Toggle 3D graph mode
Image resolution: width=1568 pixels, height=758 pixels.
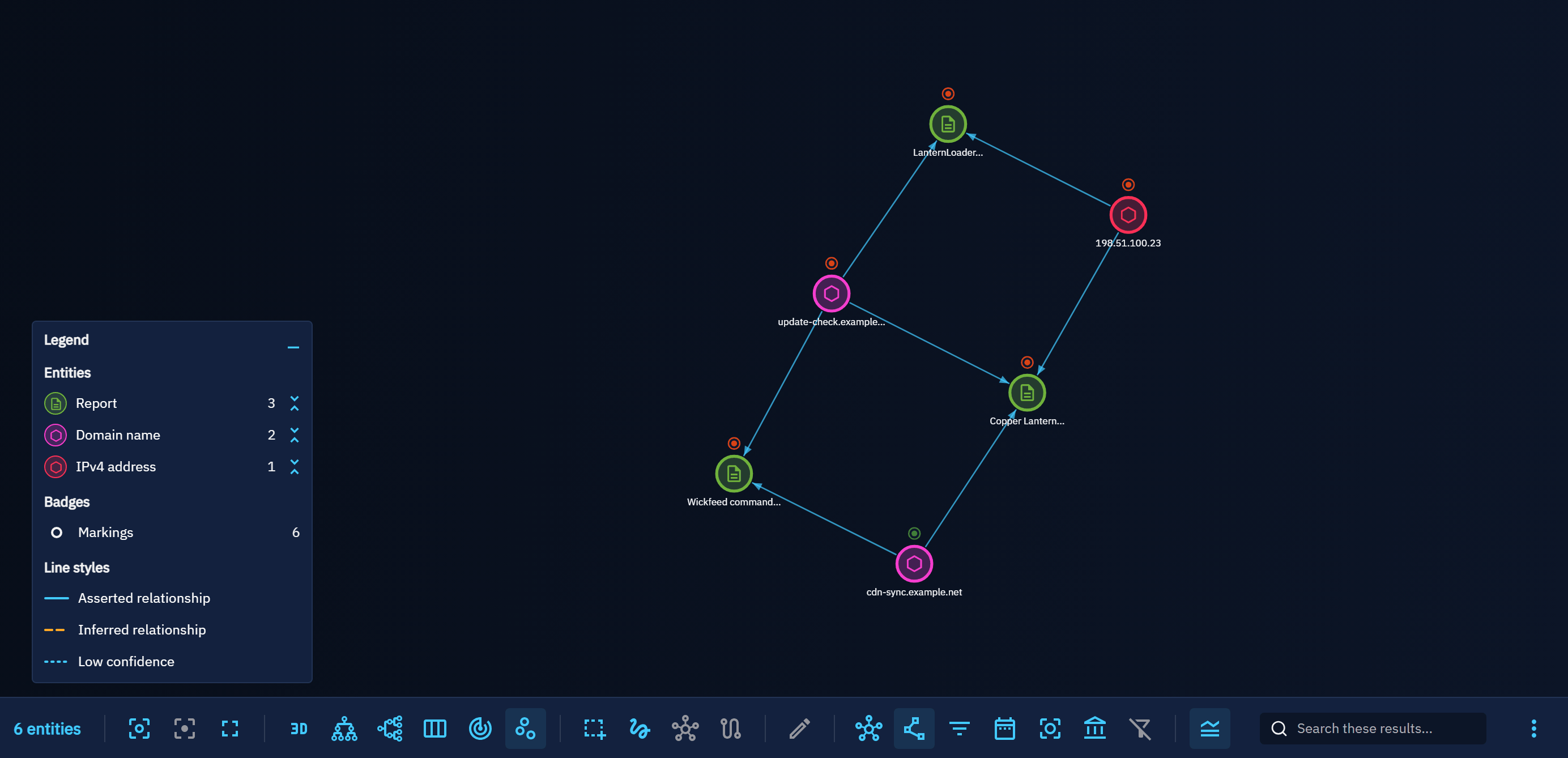click(299, 728)
